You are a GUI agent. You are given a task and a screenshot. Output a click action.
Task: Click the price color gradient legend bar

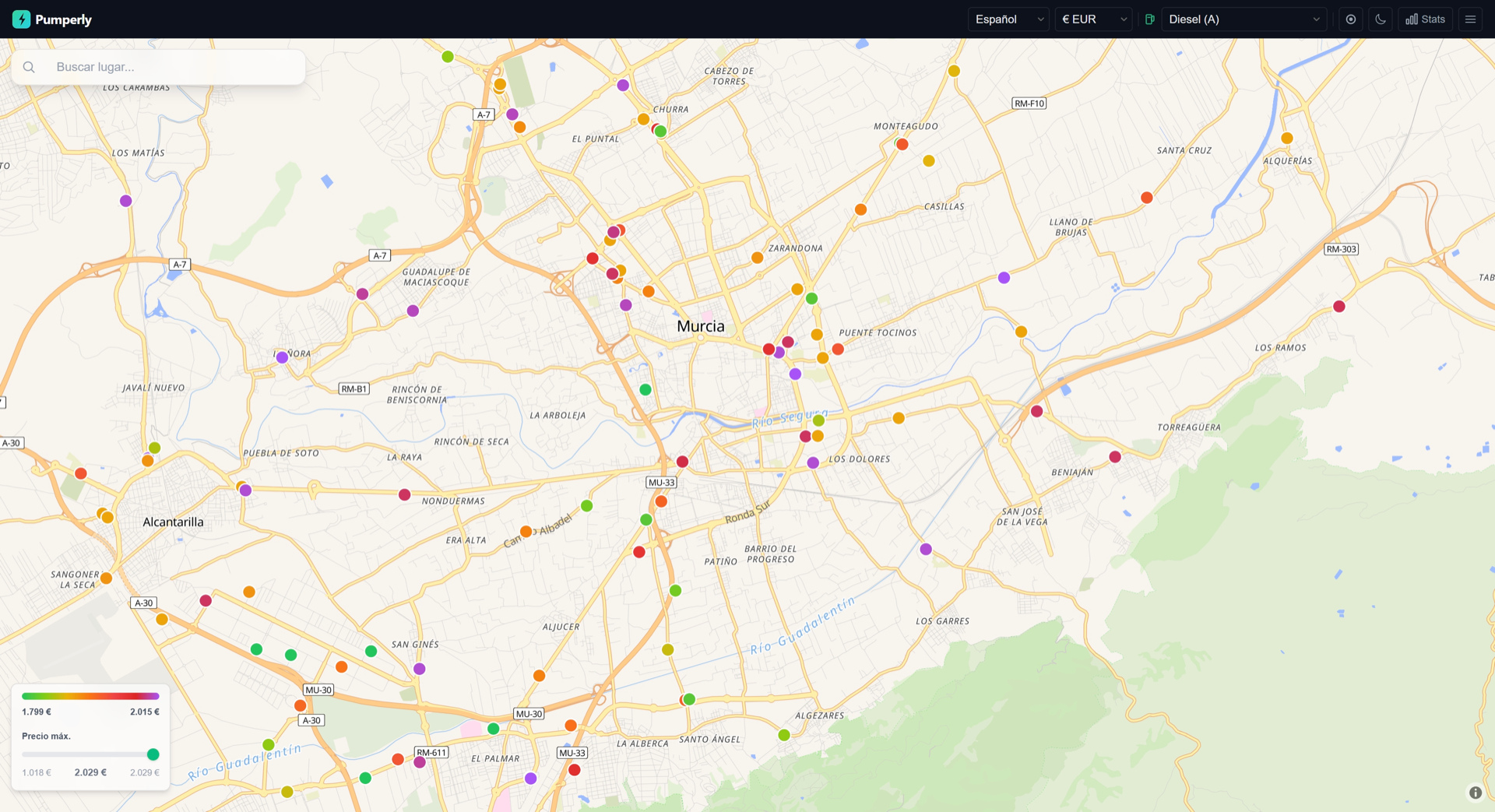click(x=90, y=696)
